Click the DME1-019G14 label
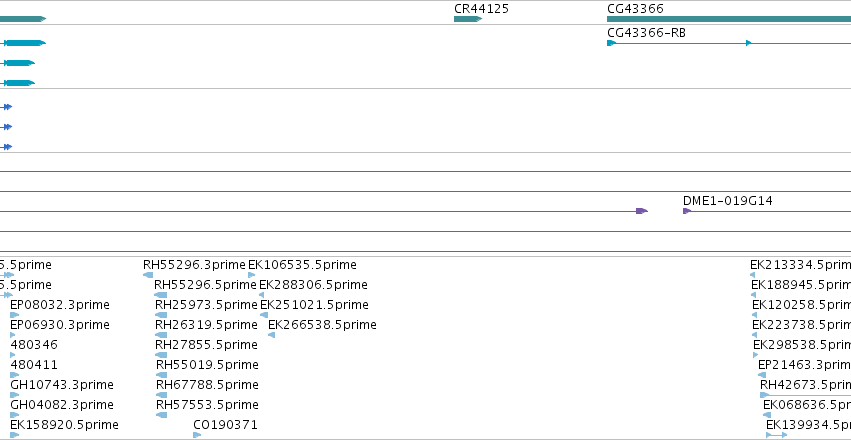The image size is (851, 440). coord(728,201)
